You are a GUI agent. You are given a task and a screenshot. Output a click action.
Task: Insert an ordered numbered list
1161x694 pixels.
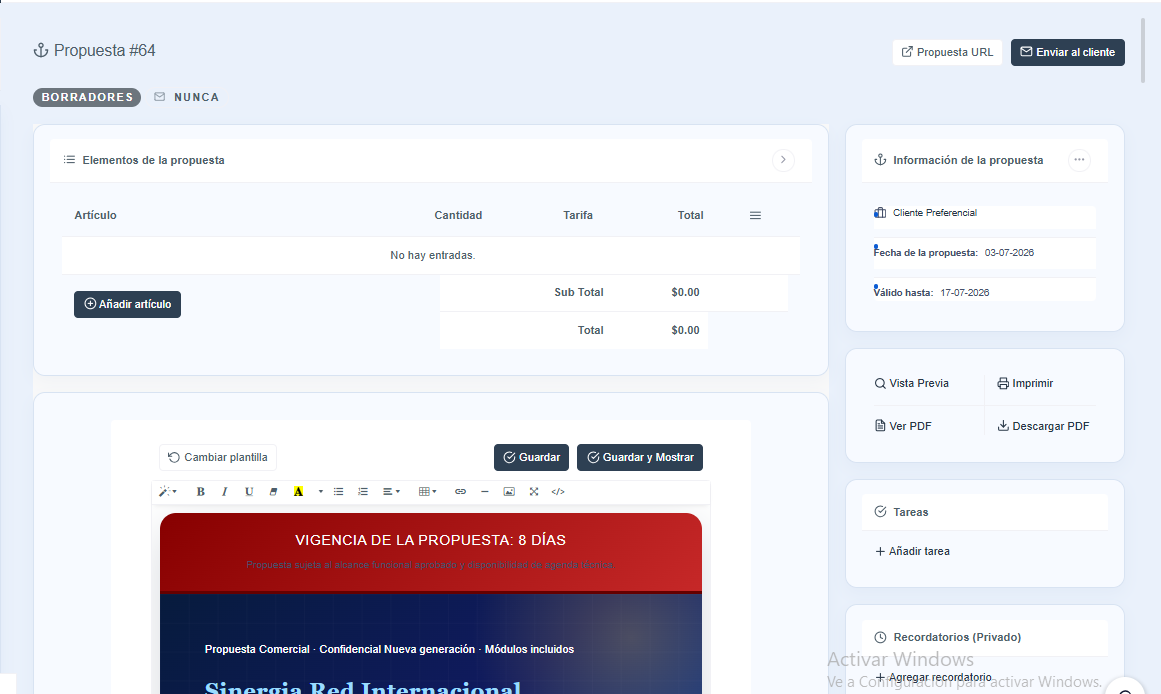[363, 492]
